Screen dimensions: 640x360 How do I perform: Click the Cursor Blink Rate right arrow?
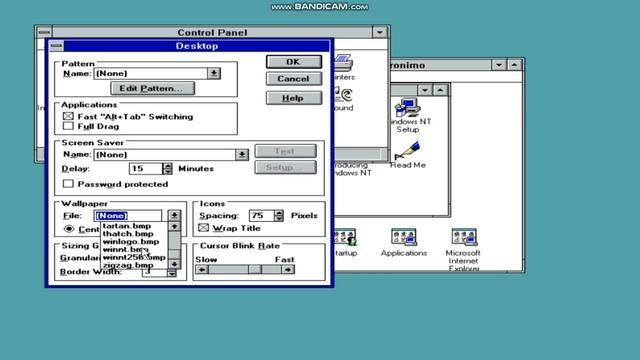[288, 269]
